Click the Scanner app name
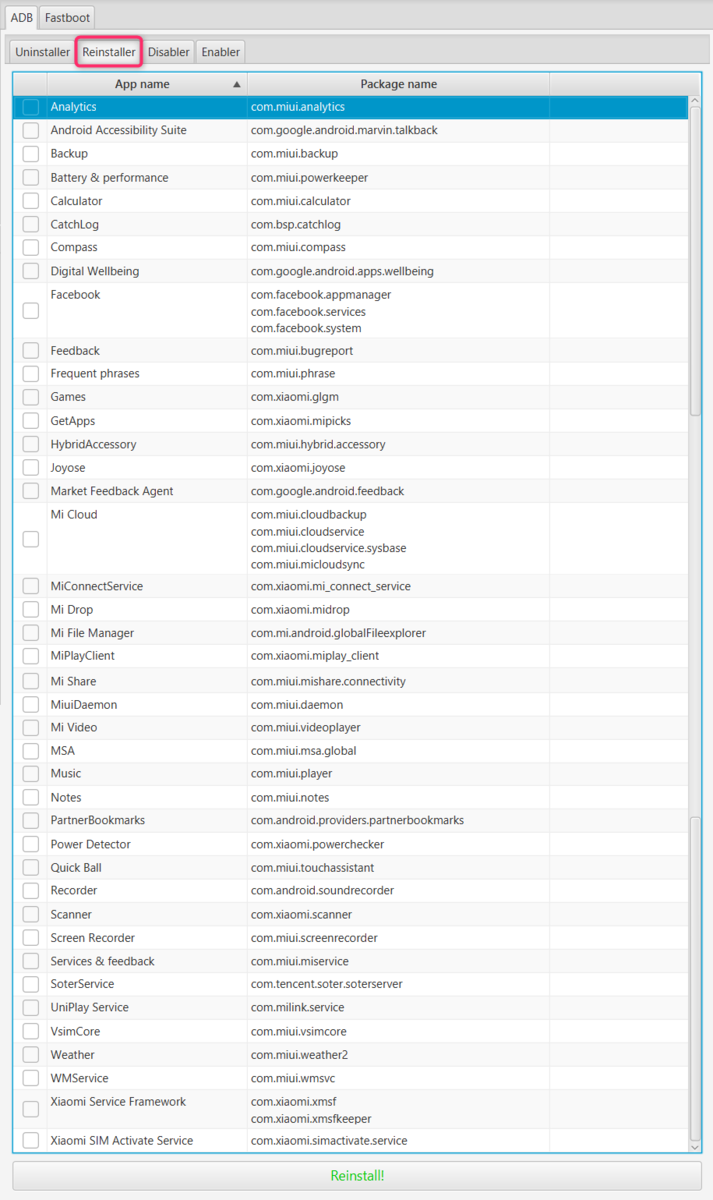 pos(71,914)
